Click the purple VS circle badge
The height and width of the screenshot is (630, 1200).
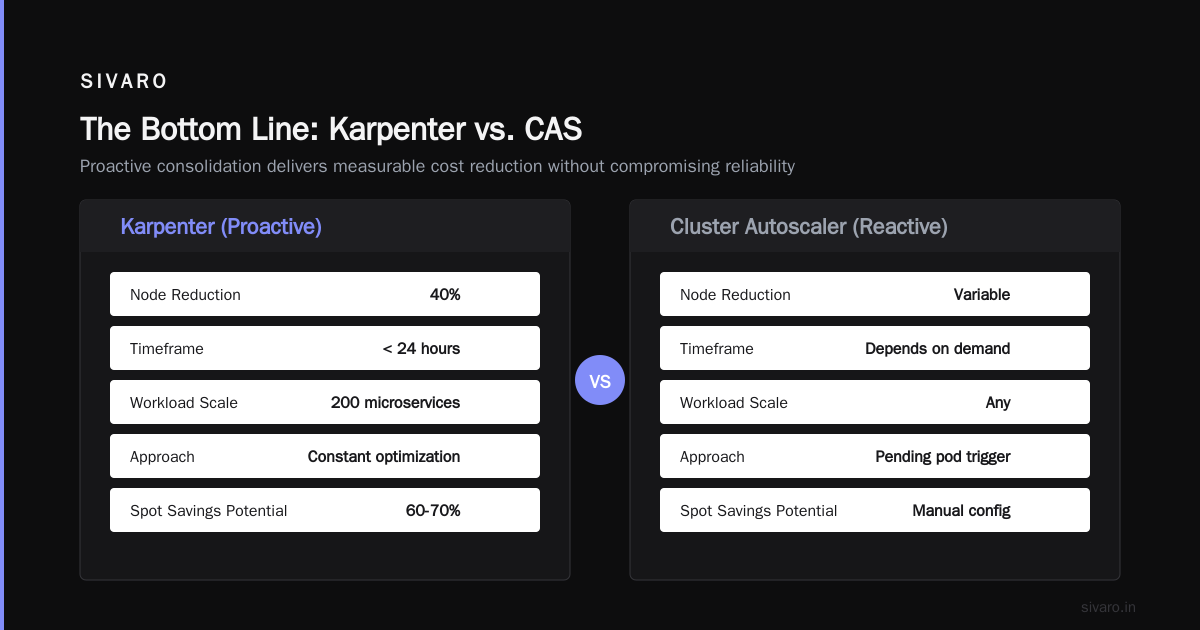[x=600, y=380]
